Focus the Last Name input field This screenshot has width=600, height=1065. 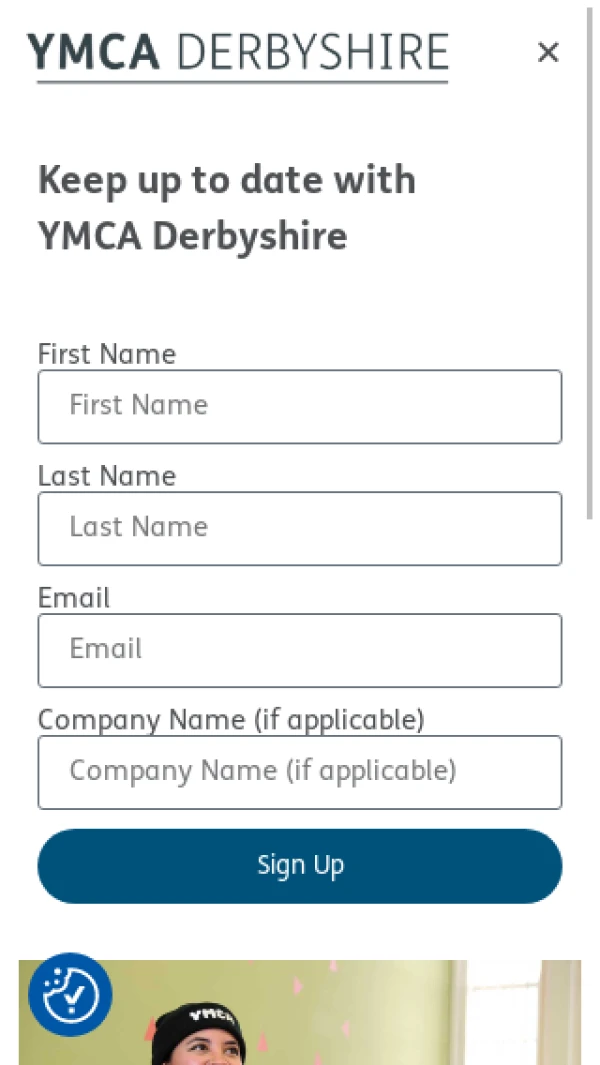pyautogui.click(x=300, y=528)
